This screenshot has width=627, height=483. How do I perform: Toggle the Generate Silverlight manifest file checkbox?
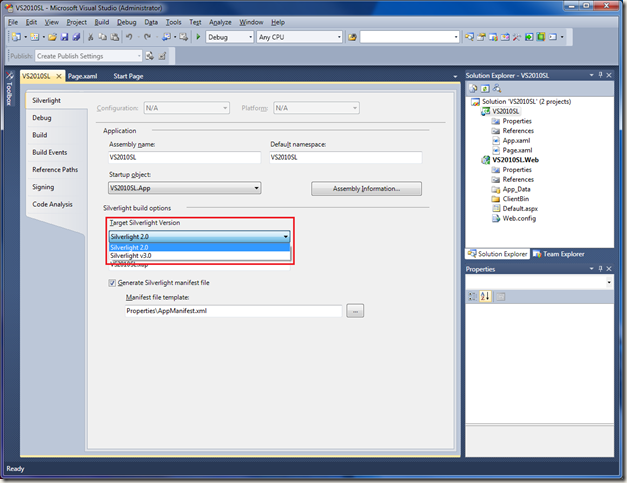pyautogui.click(x=112, y=283)
